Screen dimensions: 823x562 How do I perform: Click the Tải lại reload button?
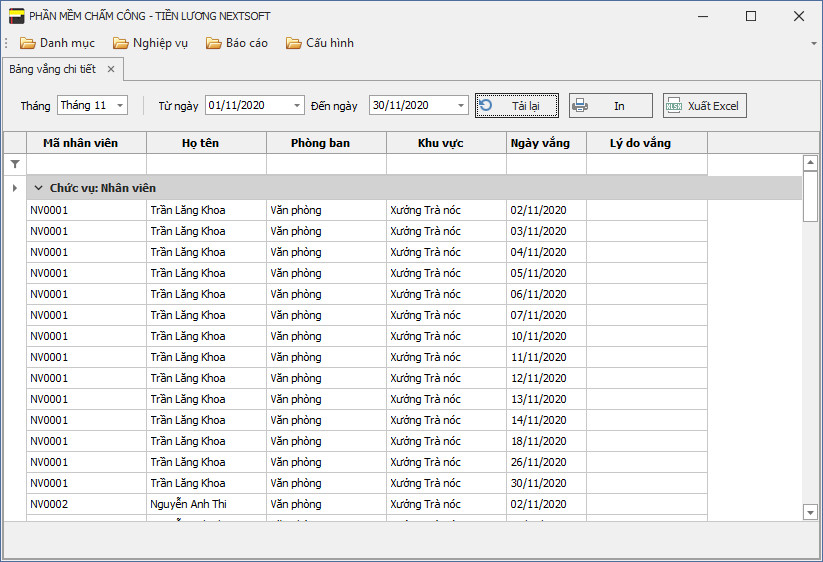tap(516, 105)
